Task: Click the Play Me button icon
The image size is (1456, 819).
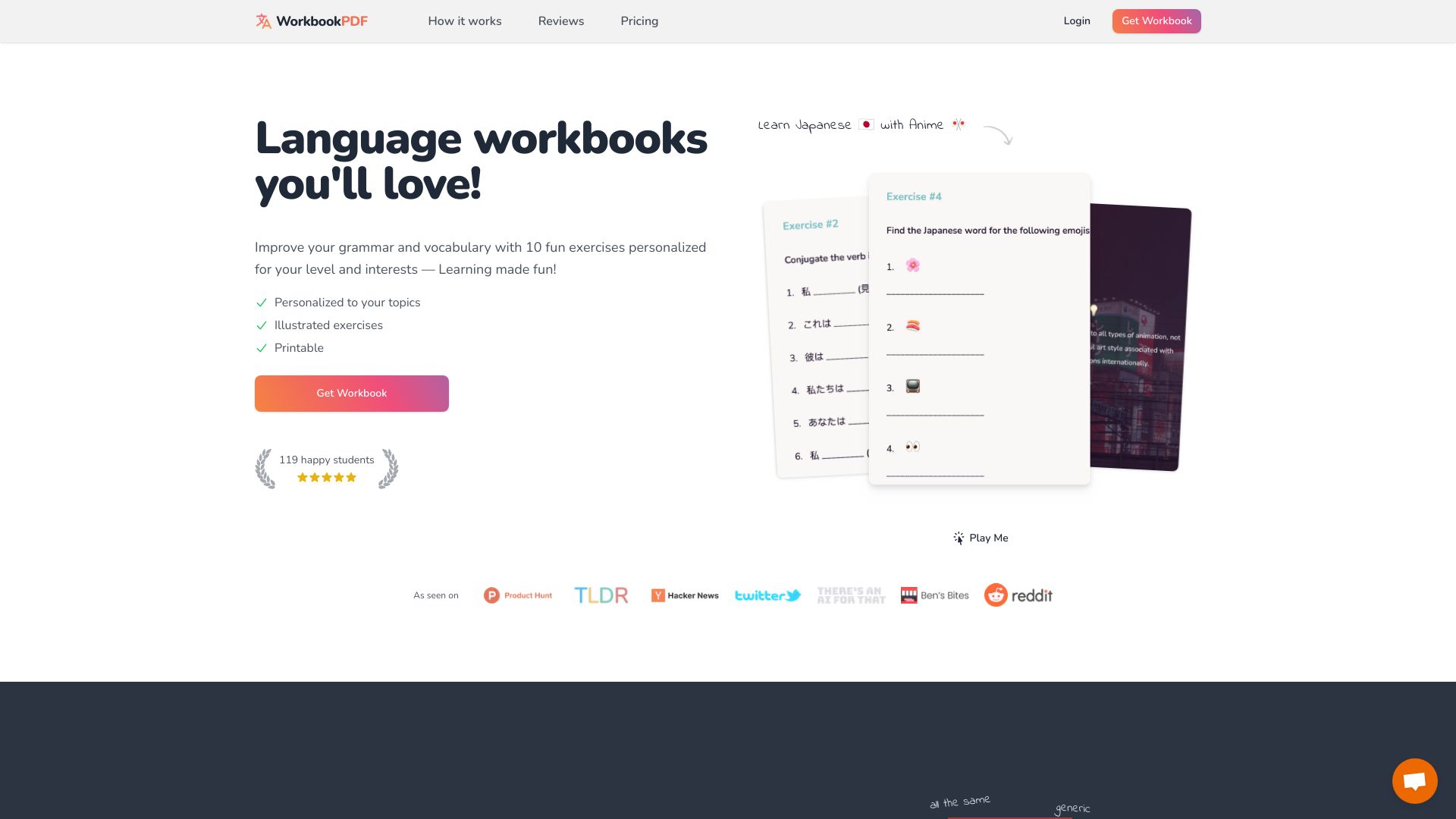Action: coord(957,537)
